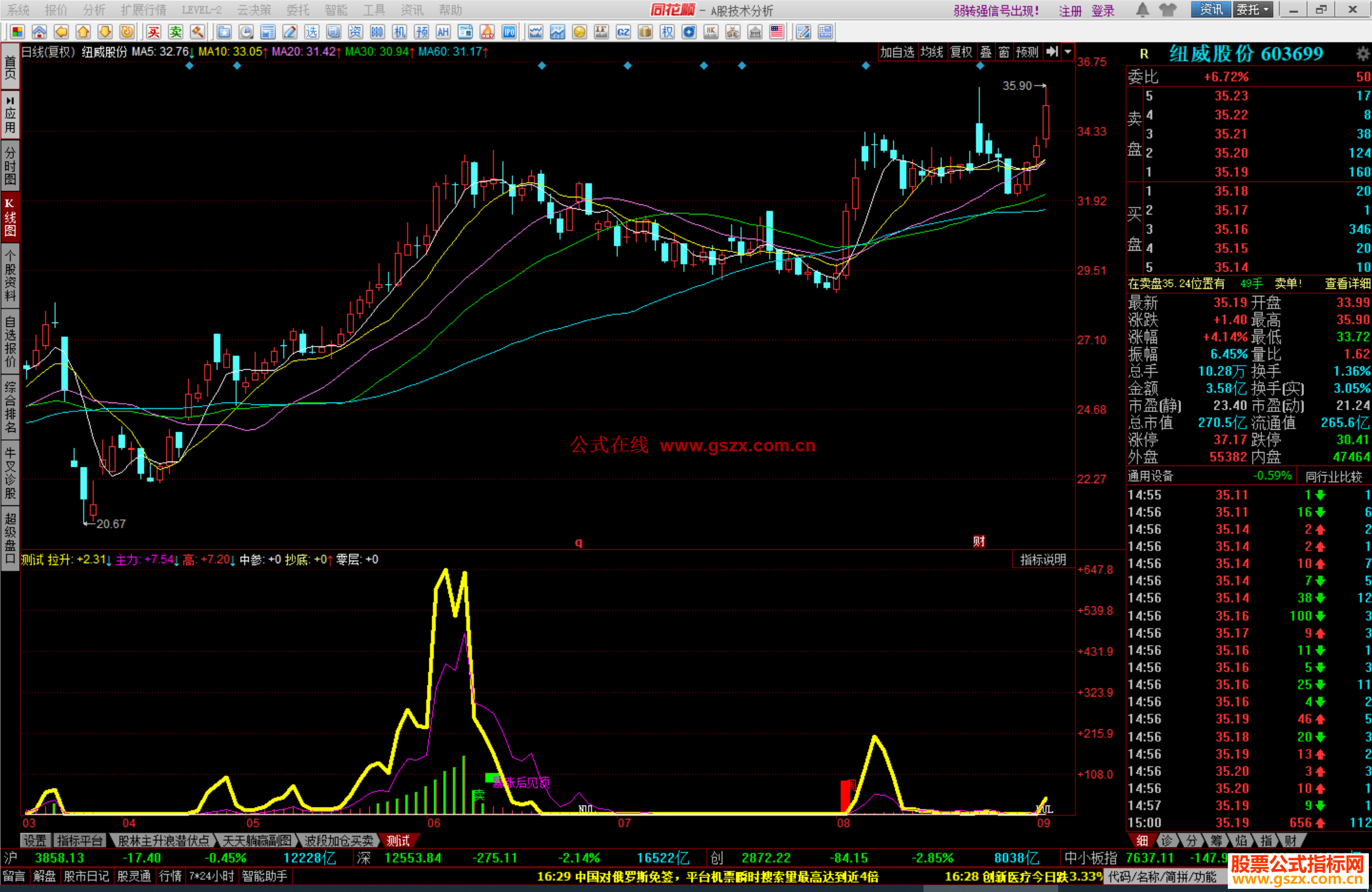Click the AH shares toolbar icon
Screen dimensions: 1372x892
pos(443,32)
